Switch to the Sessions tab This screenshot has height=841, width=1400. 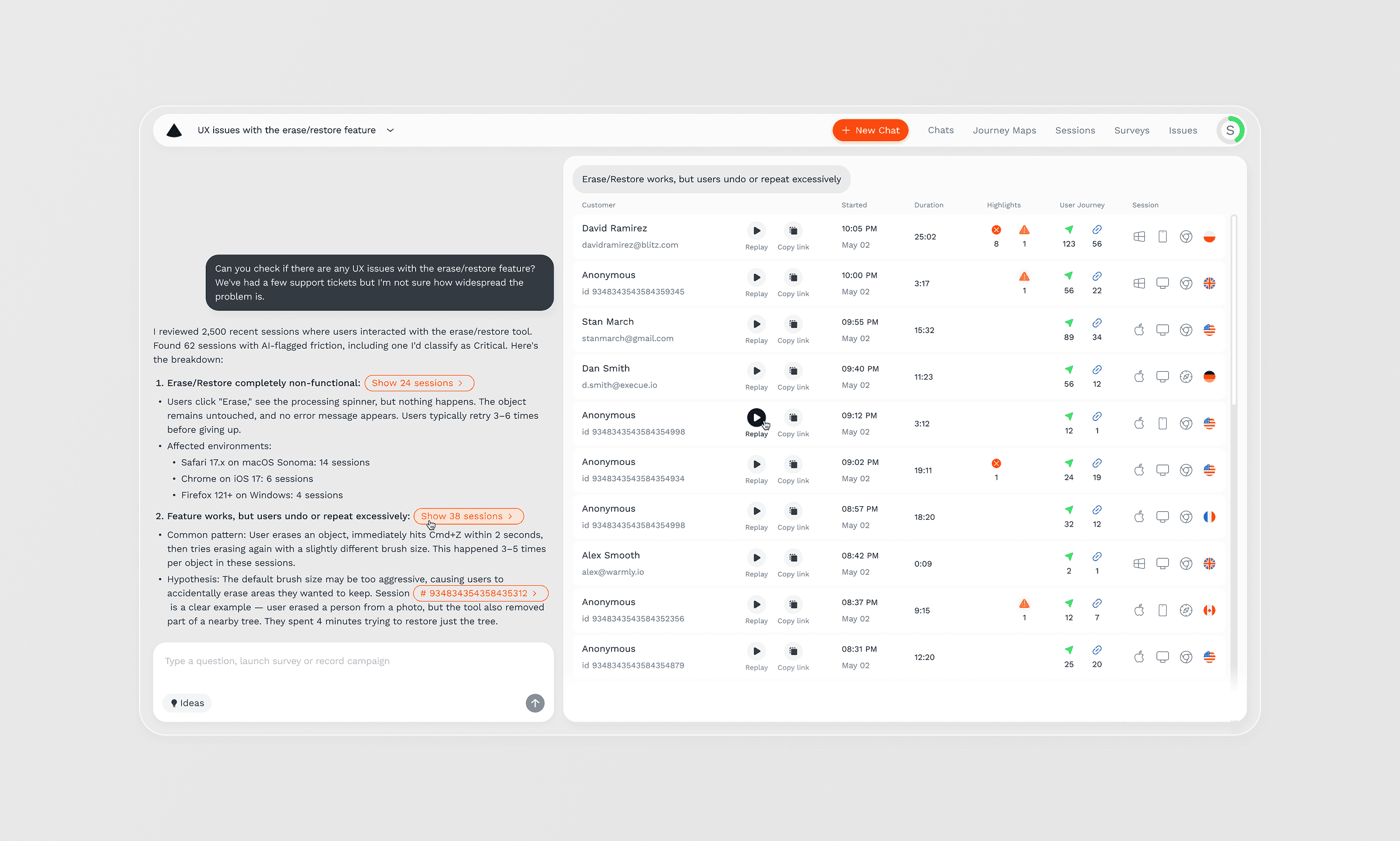(1075, 130)
